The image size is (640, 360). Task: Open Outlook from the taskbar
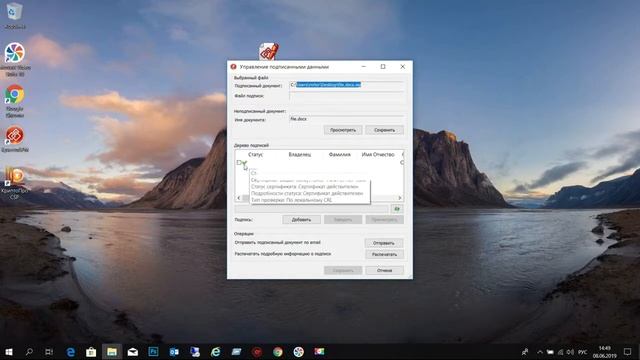pyautogui.click(x=174, y=352)
